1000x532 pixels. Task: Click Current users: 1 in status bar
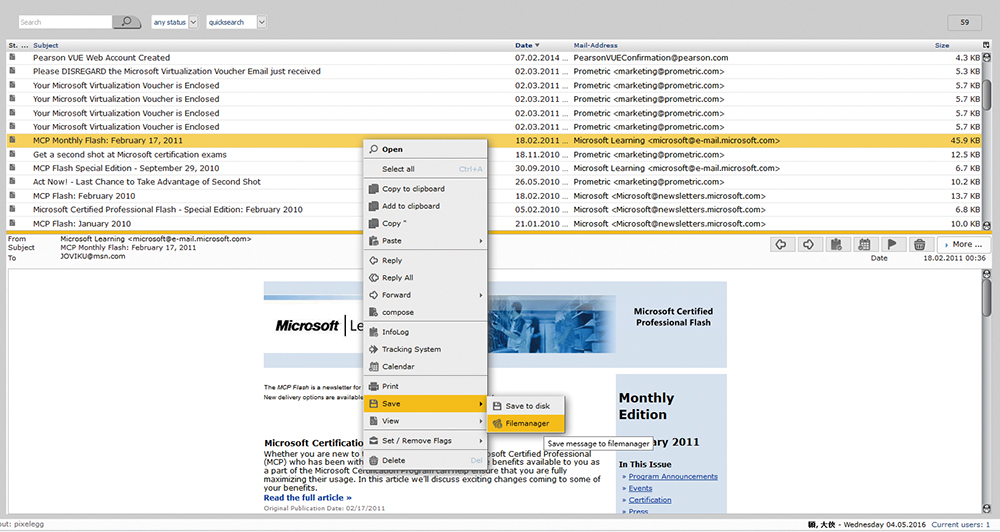[960, 524]
